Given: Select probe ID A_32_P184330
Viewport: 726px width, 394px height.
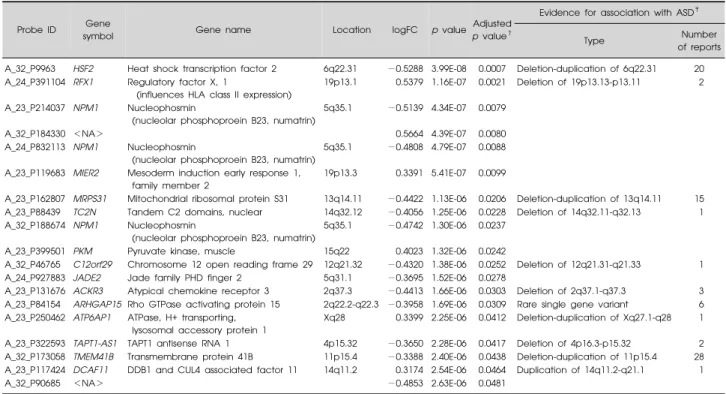Looking at the screenshot, I should click(35, 134).
